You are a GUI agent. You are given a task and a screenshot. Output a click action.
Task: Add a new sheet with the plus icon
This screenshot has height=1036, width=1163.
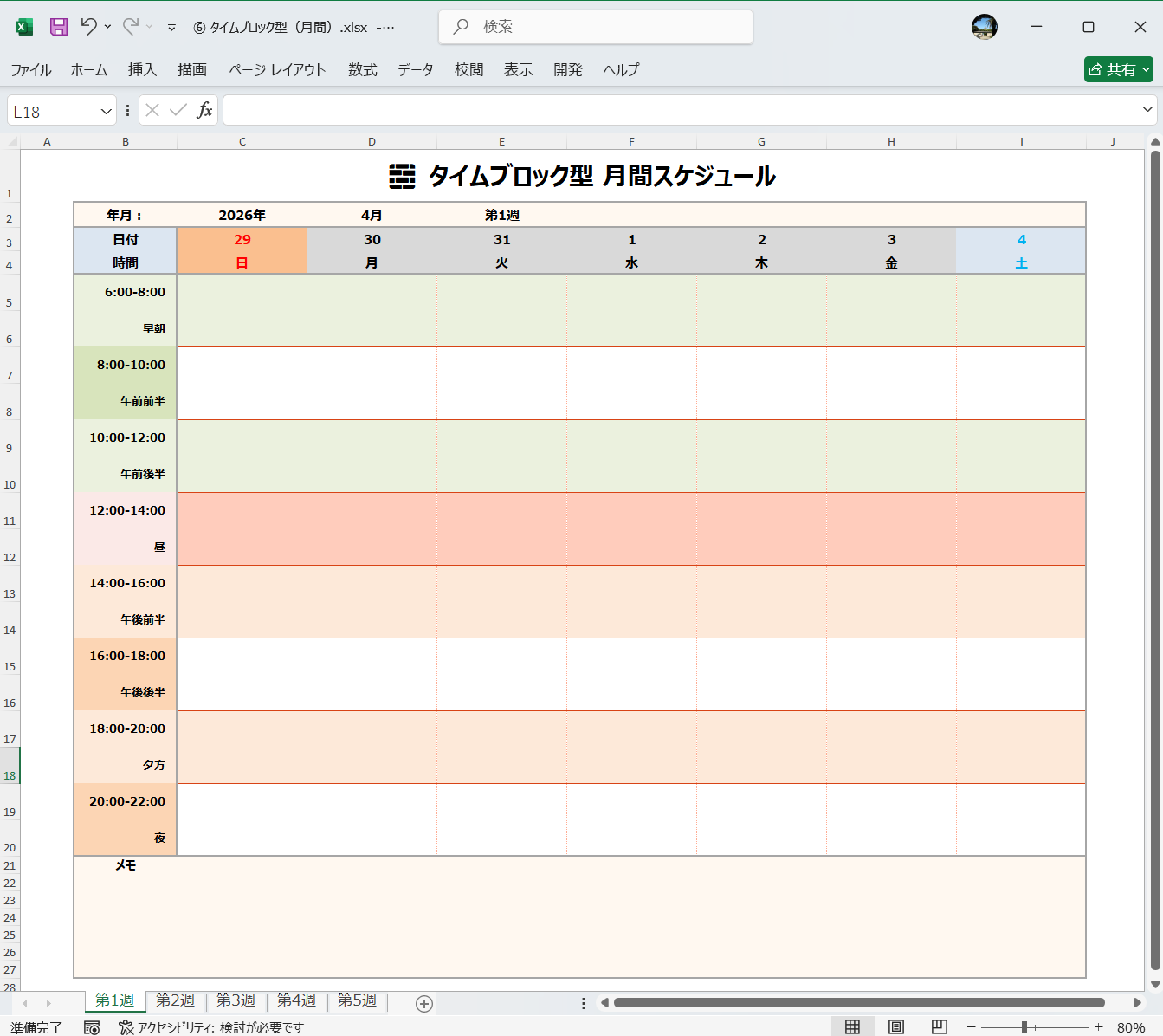(x=423, y=1003)
